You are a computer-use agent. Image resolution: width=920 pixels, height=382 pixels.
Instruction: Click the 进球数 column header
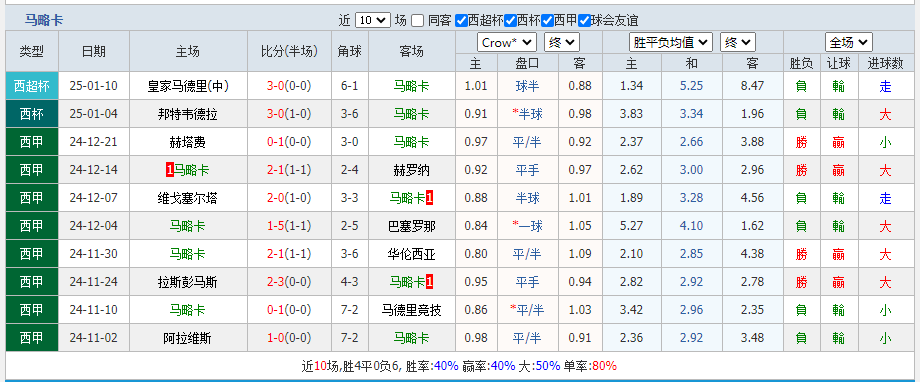coord(885,63)
